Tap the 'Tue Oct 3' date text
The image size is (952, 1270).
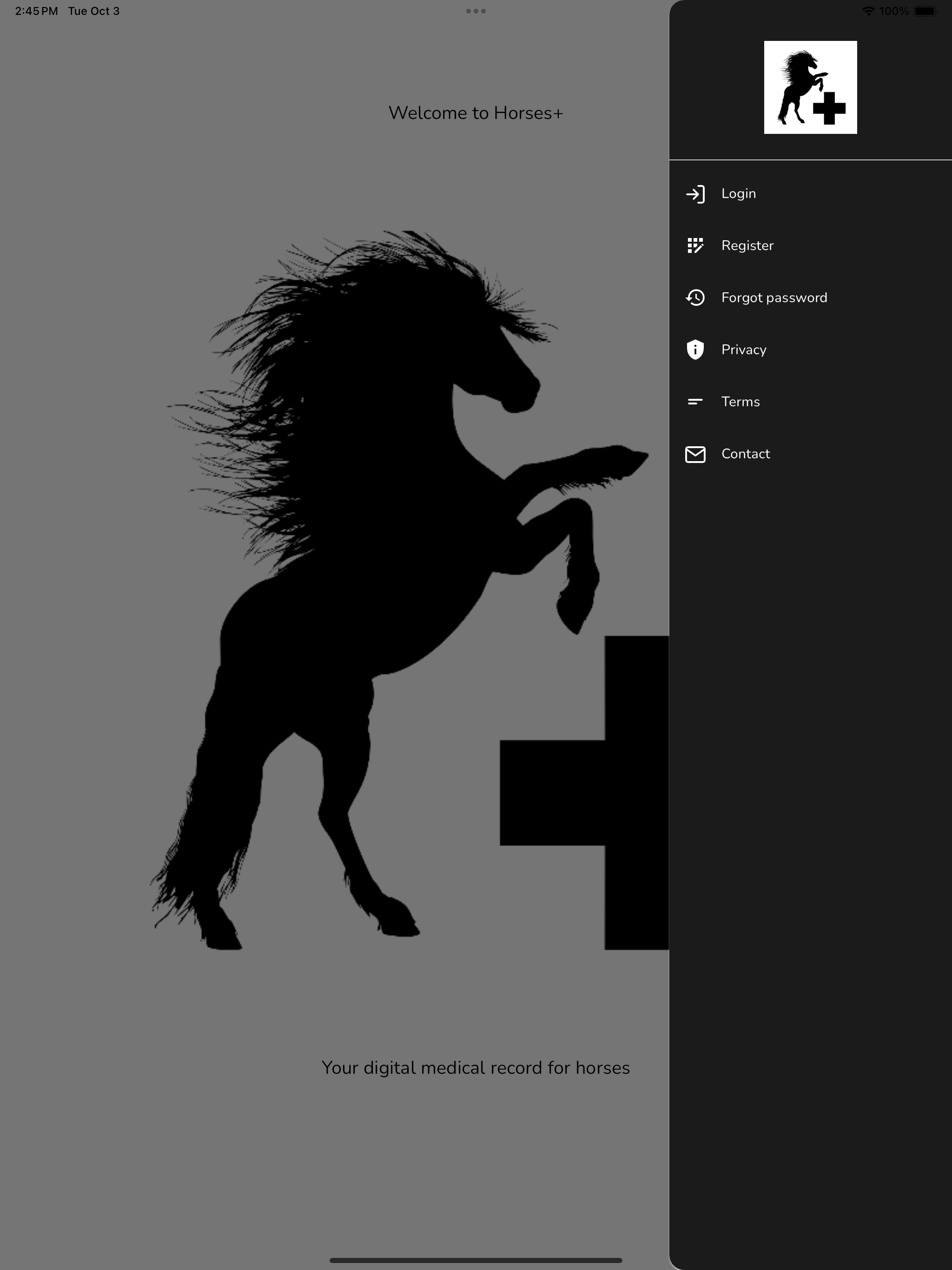pyautogui.click(x=93, y=11)
